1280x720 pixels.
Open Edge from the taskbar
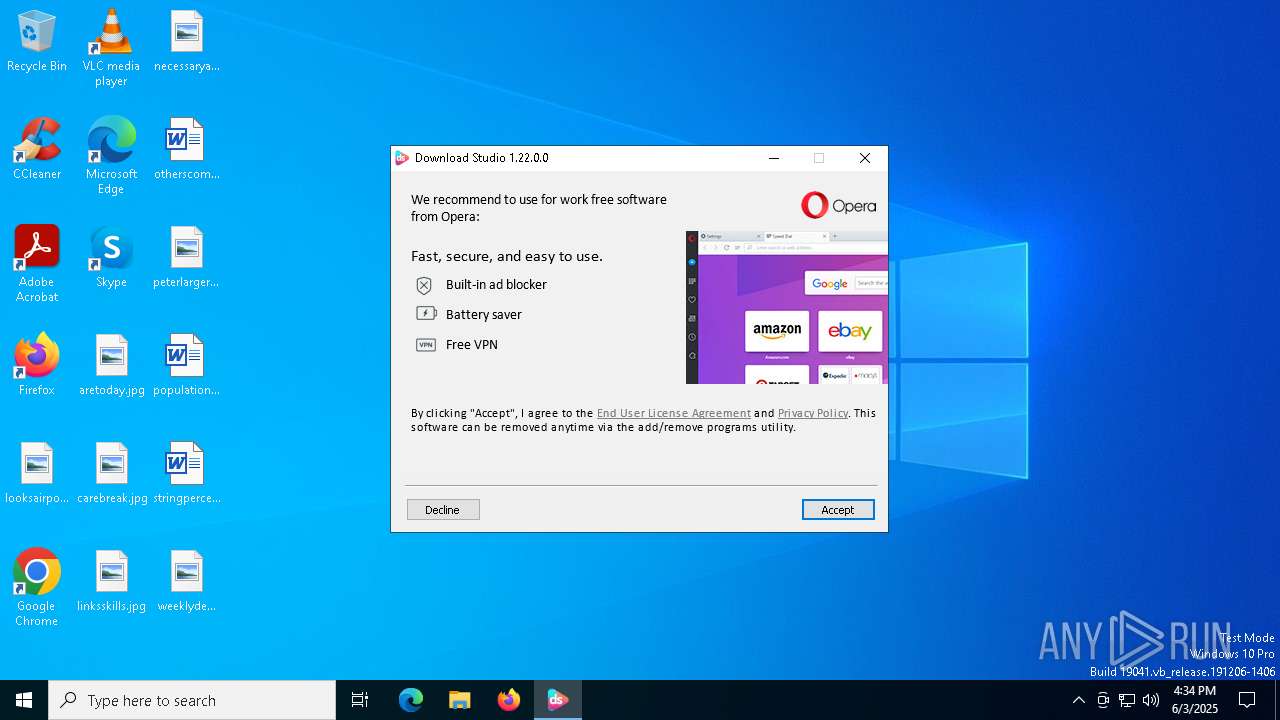[x=411, y=700]
